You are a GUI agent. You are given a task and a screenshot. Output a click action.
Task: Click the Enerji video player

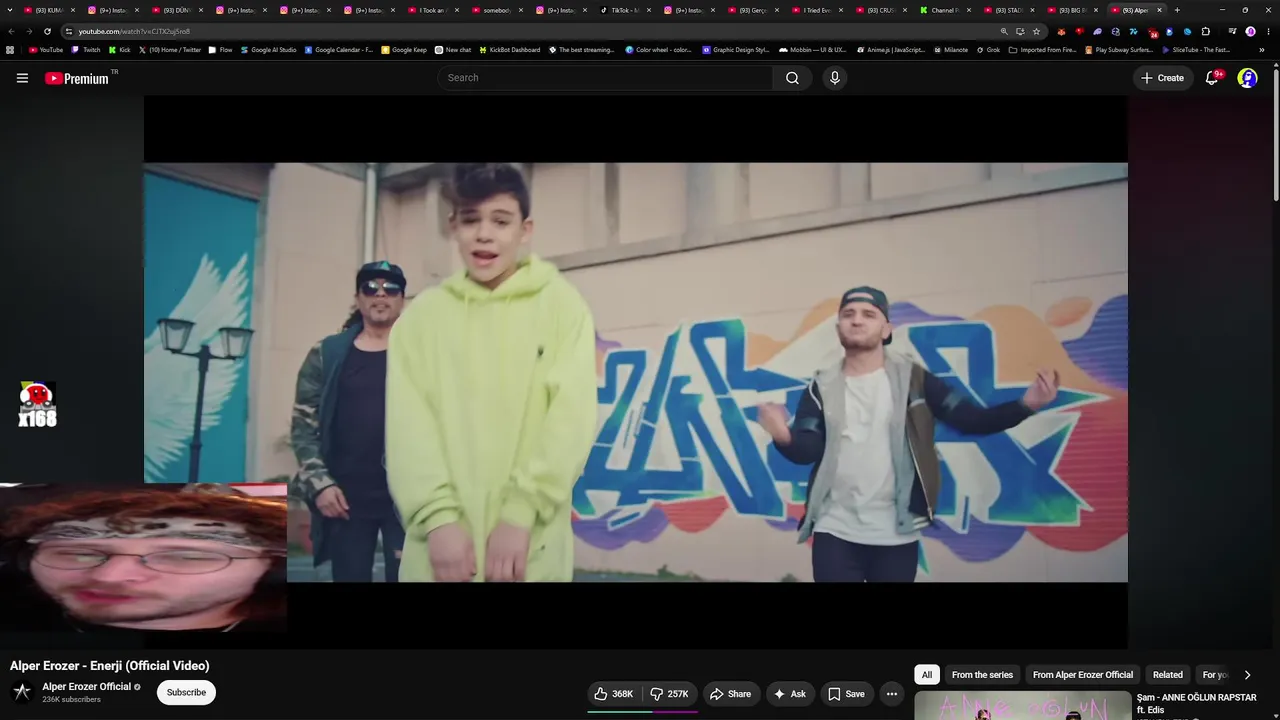[636, 372]
